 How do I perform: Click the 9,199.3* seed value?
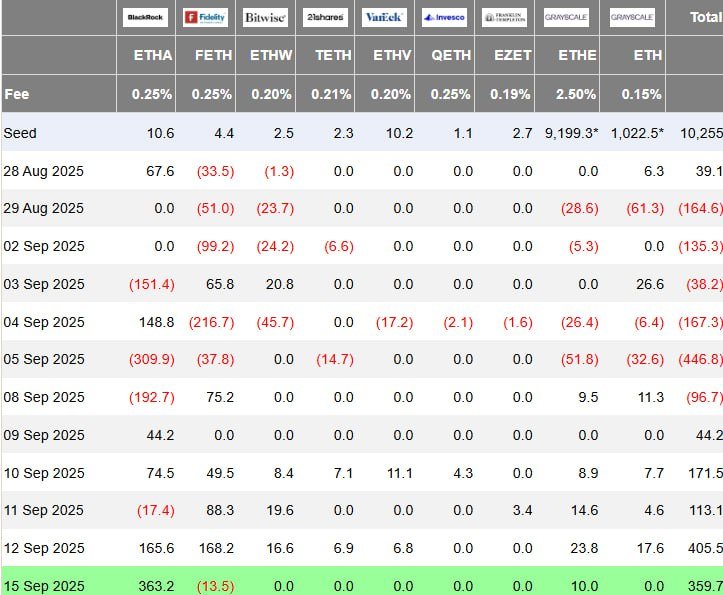(x=572, y=133)
